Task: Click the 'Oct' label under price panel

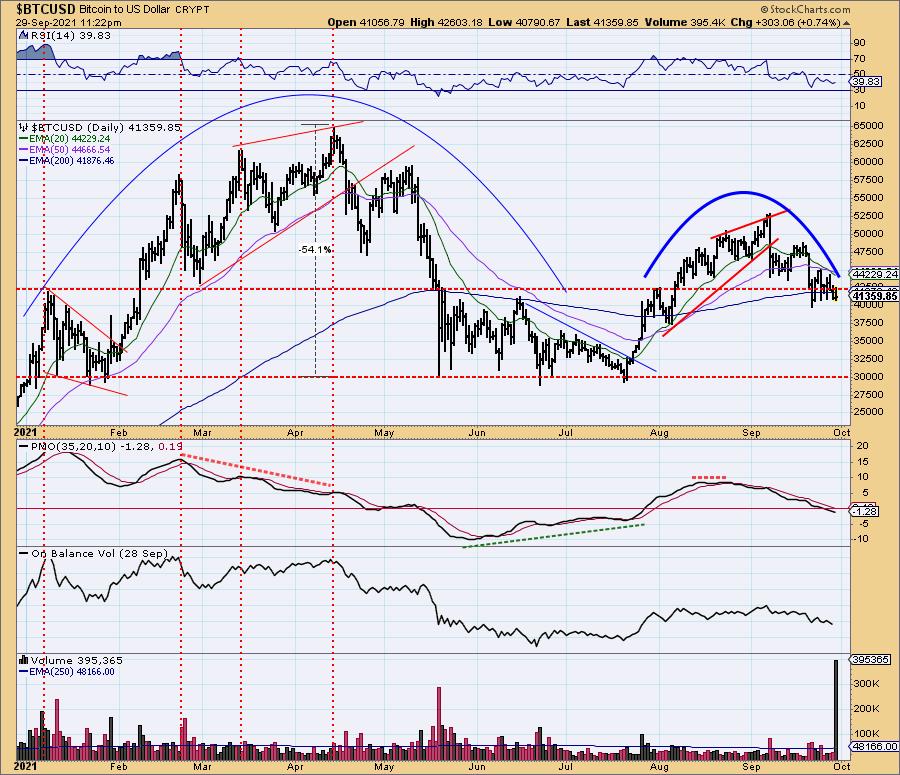Action: (841, 432)
